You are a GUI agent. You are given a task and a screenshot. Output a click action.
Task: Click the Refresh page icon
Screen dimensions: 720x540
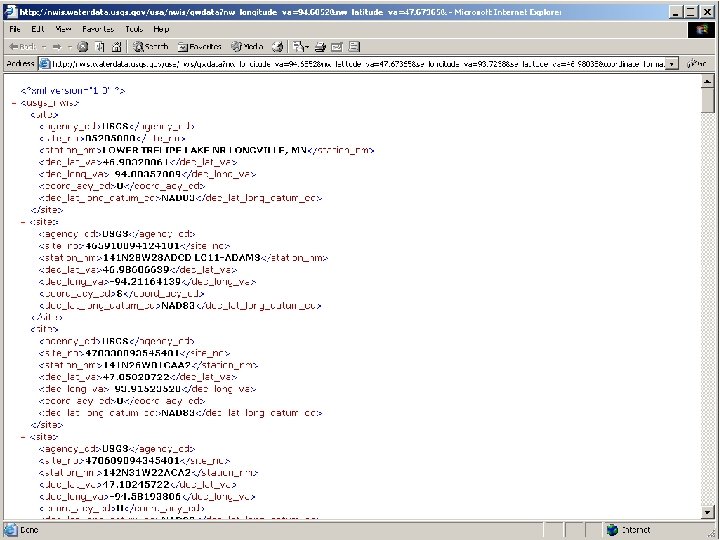coord(100,46)
